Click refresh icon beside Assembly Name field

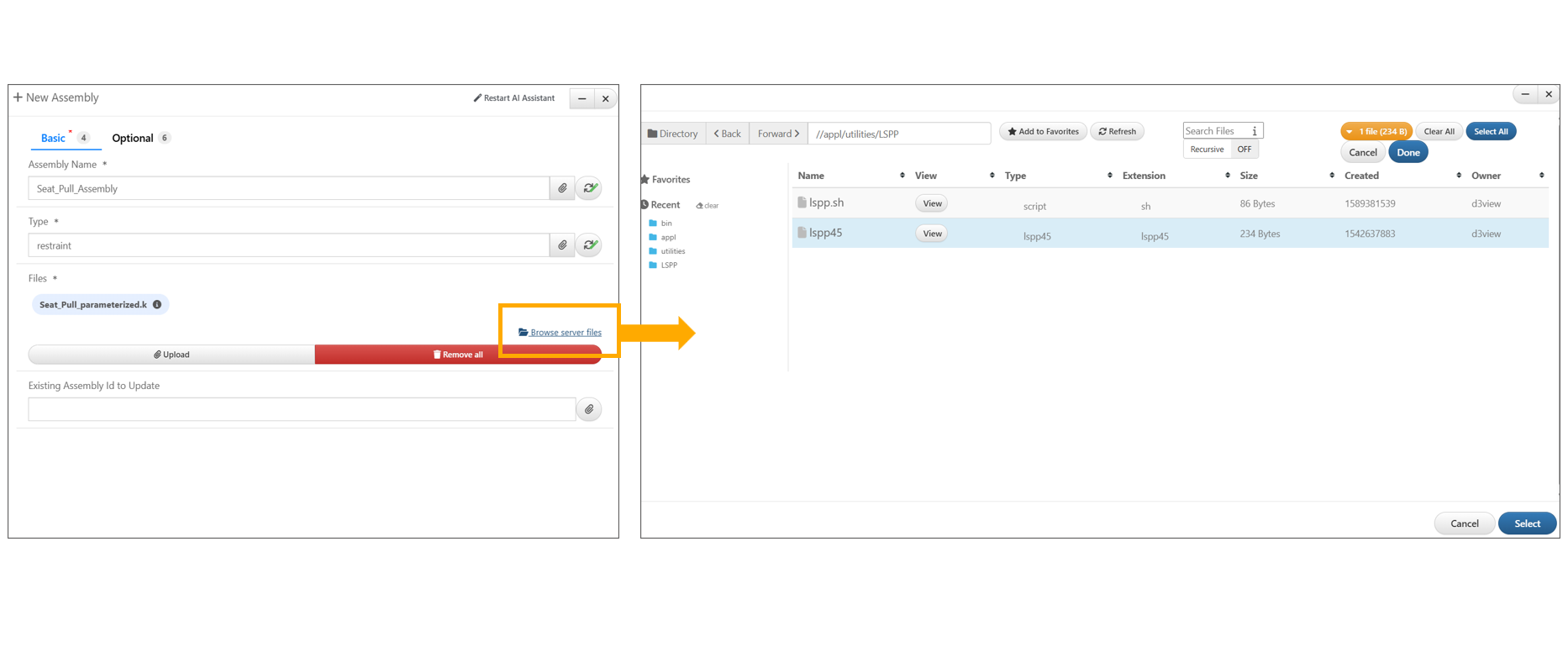click(x=590, y=188)
